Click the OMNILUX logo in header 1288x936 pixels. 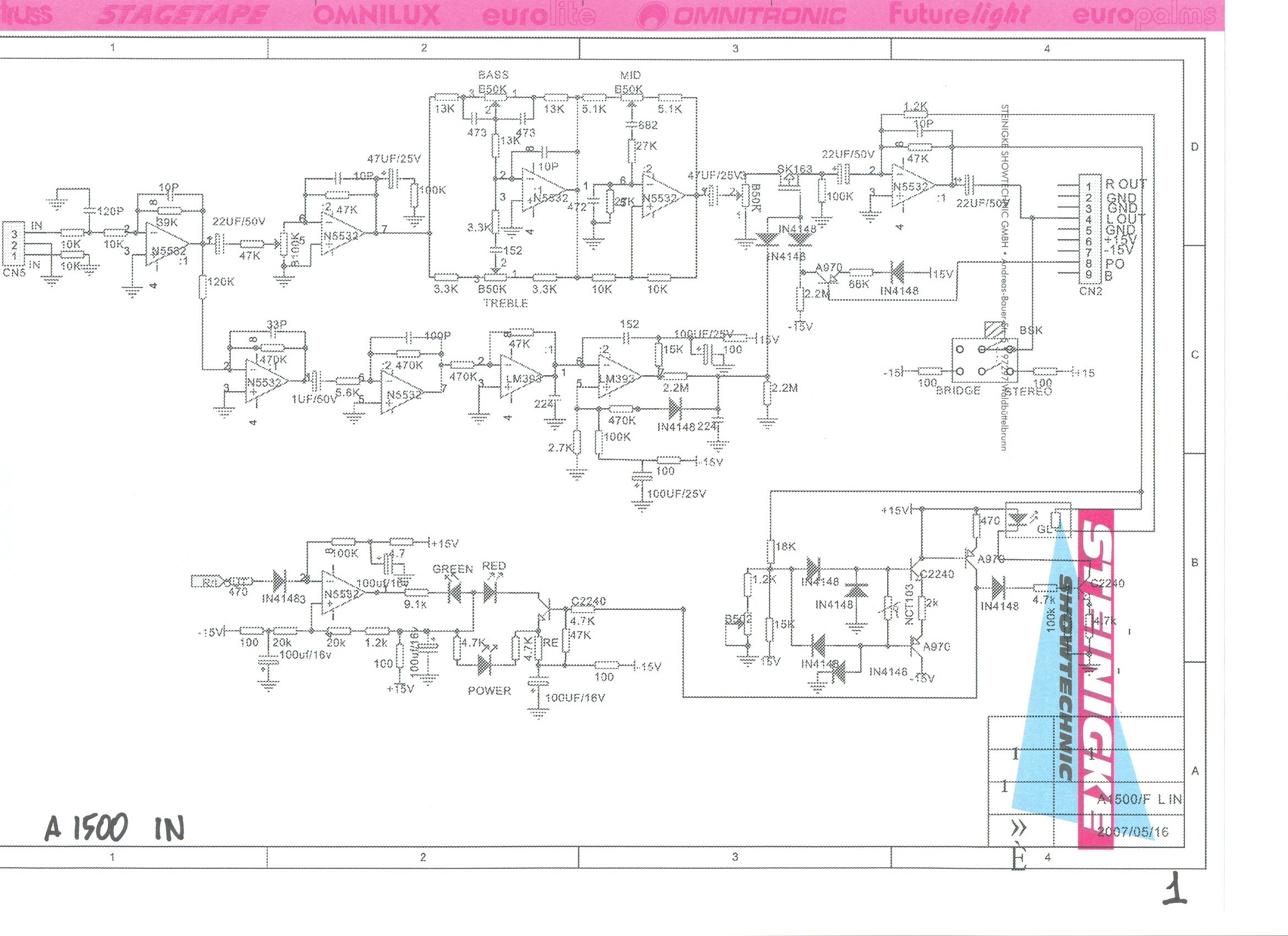tap(377, 14)
